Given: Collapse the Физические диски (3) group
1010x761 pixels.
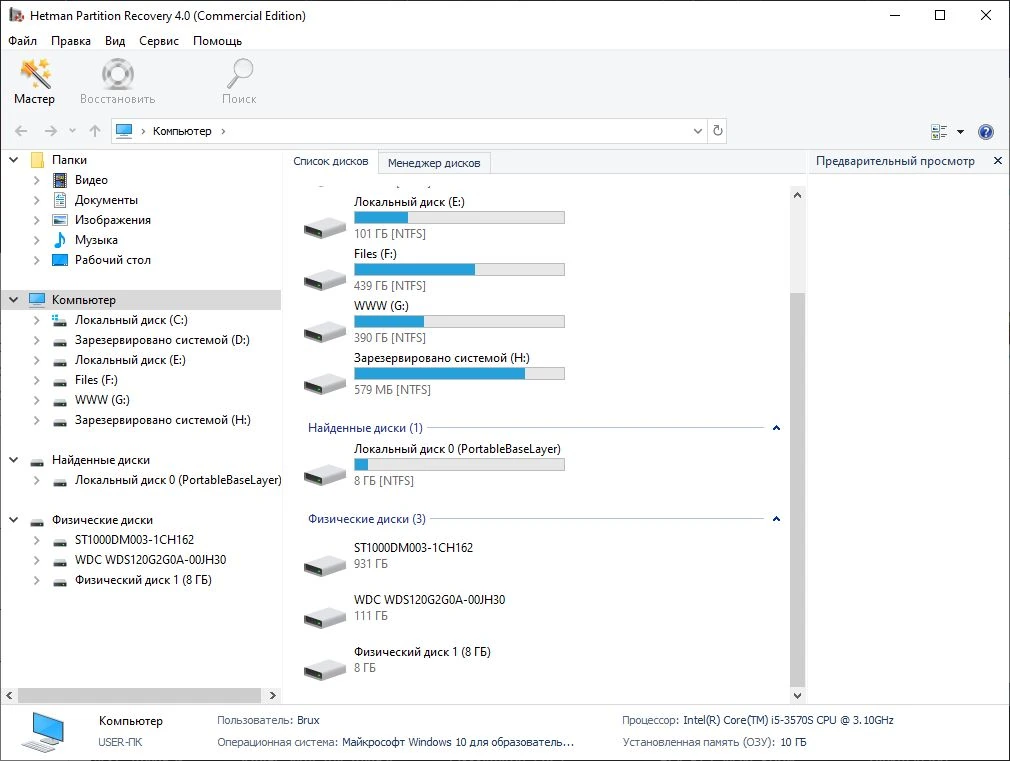Looking at the screenshot, I should [x=776, y=519].
